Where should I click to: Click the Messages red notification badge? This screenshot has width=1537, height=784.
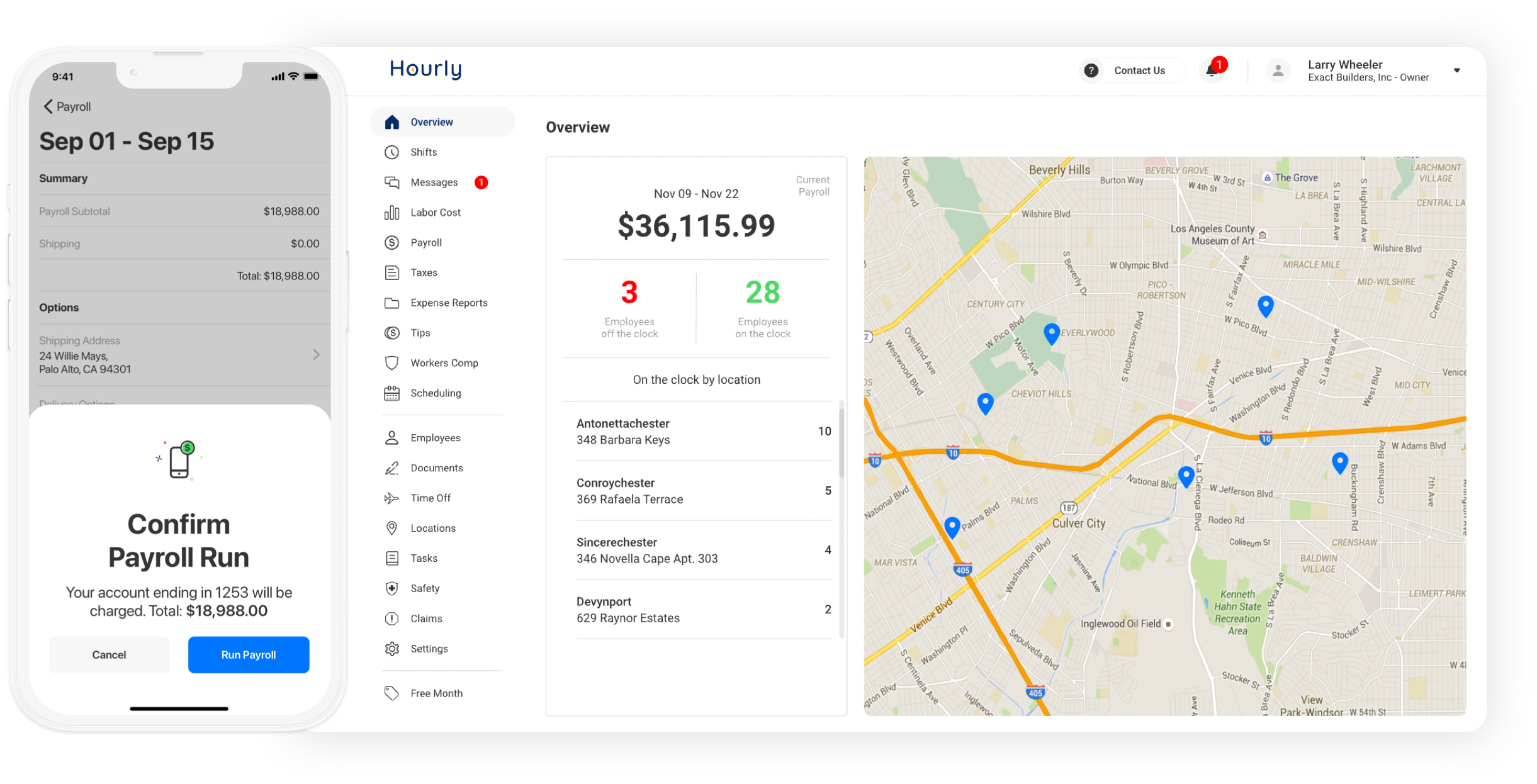(x=481, y=182)
